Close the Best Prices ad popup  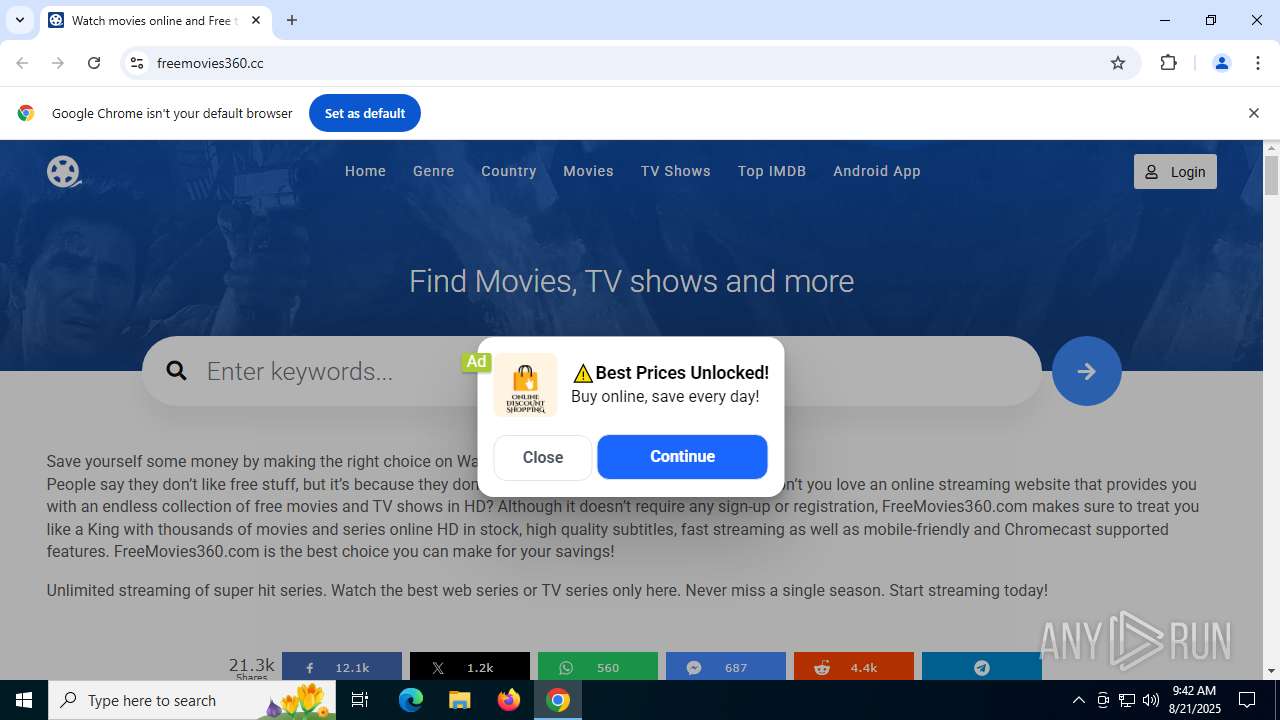pos(542,457)
